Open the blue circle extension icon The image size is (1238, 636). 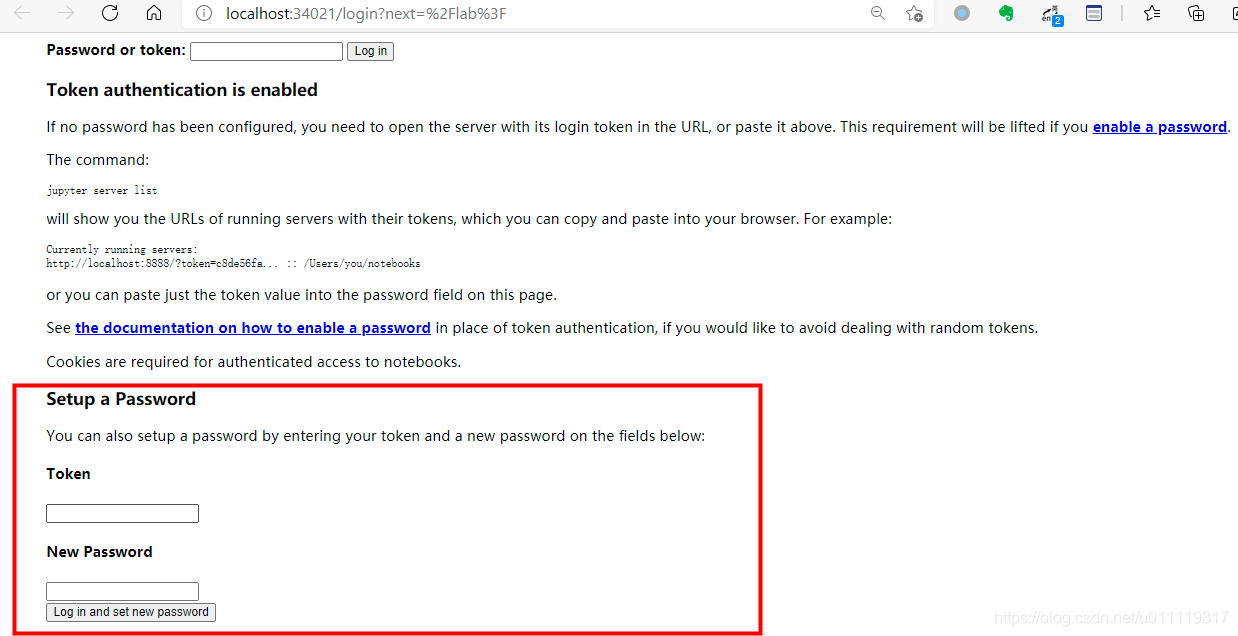point(962,13)
